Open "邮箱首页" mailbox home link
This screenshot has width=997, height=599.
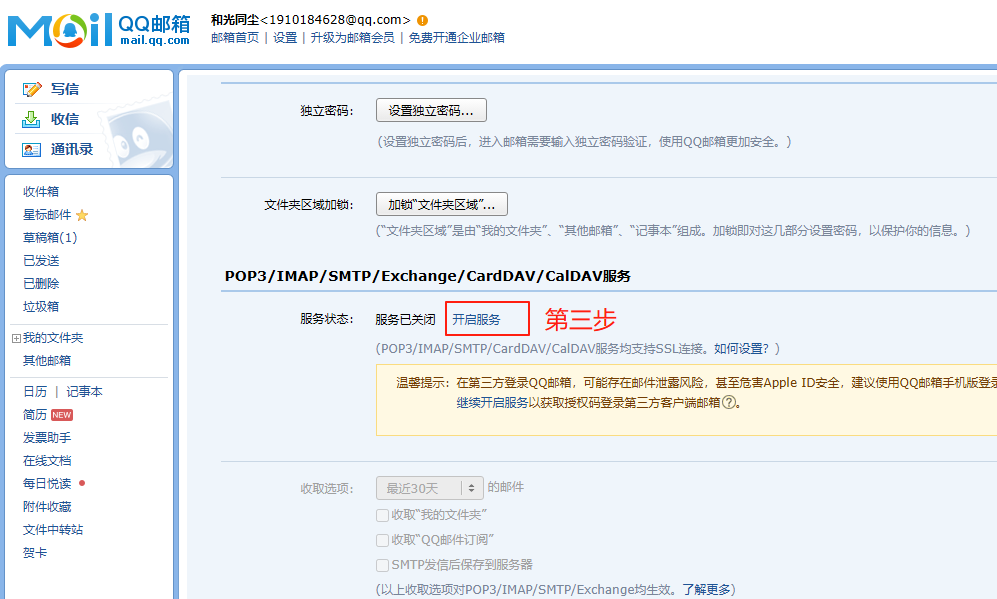(x=235, y=38)
